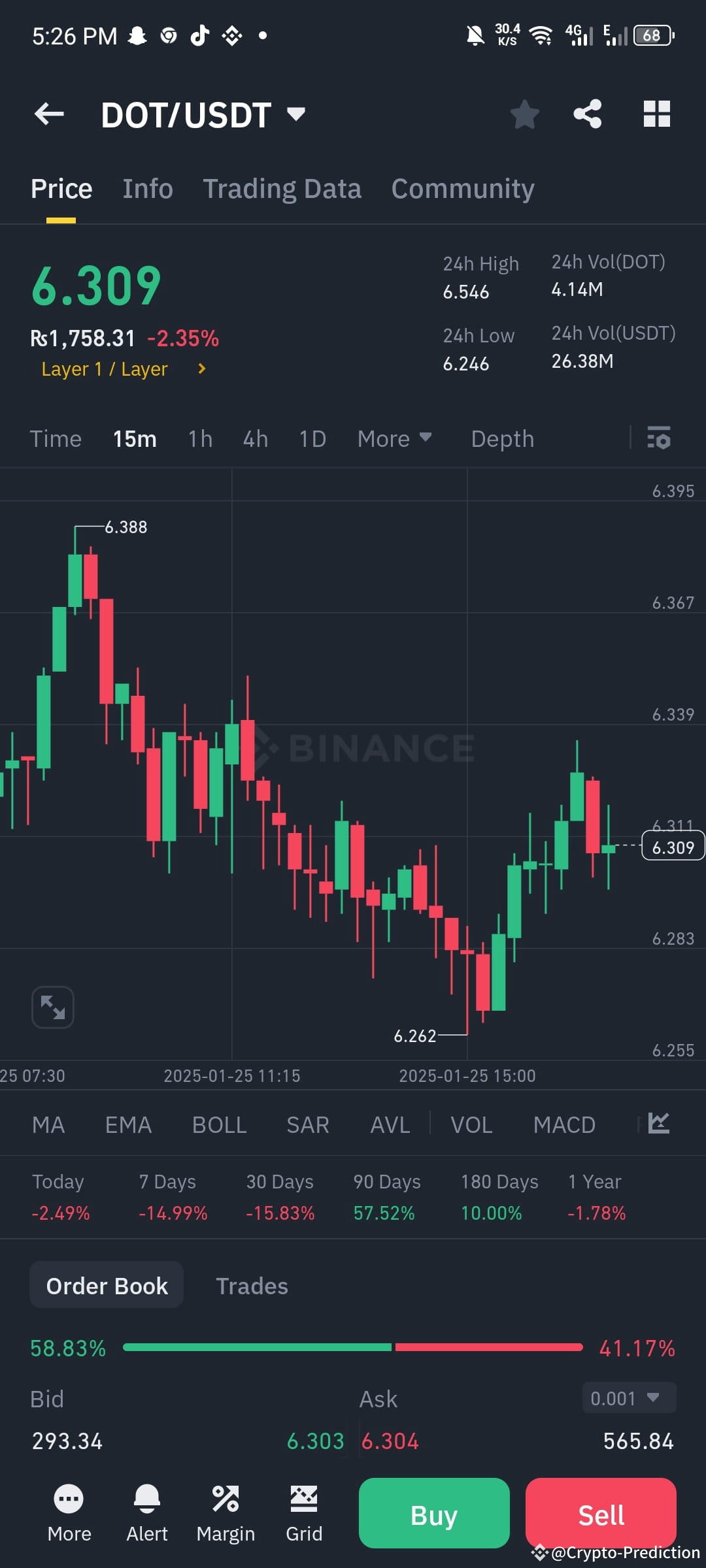Select bid price 6.303
Image resolution: width=706 pixels, height=1568 pixels.
(x=316, y=1441)
